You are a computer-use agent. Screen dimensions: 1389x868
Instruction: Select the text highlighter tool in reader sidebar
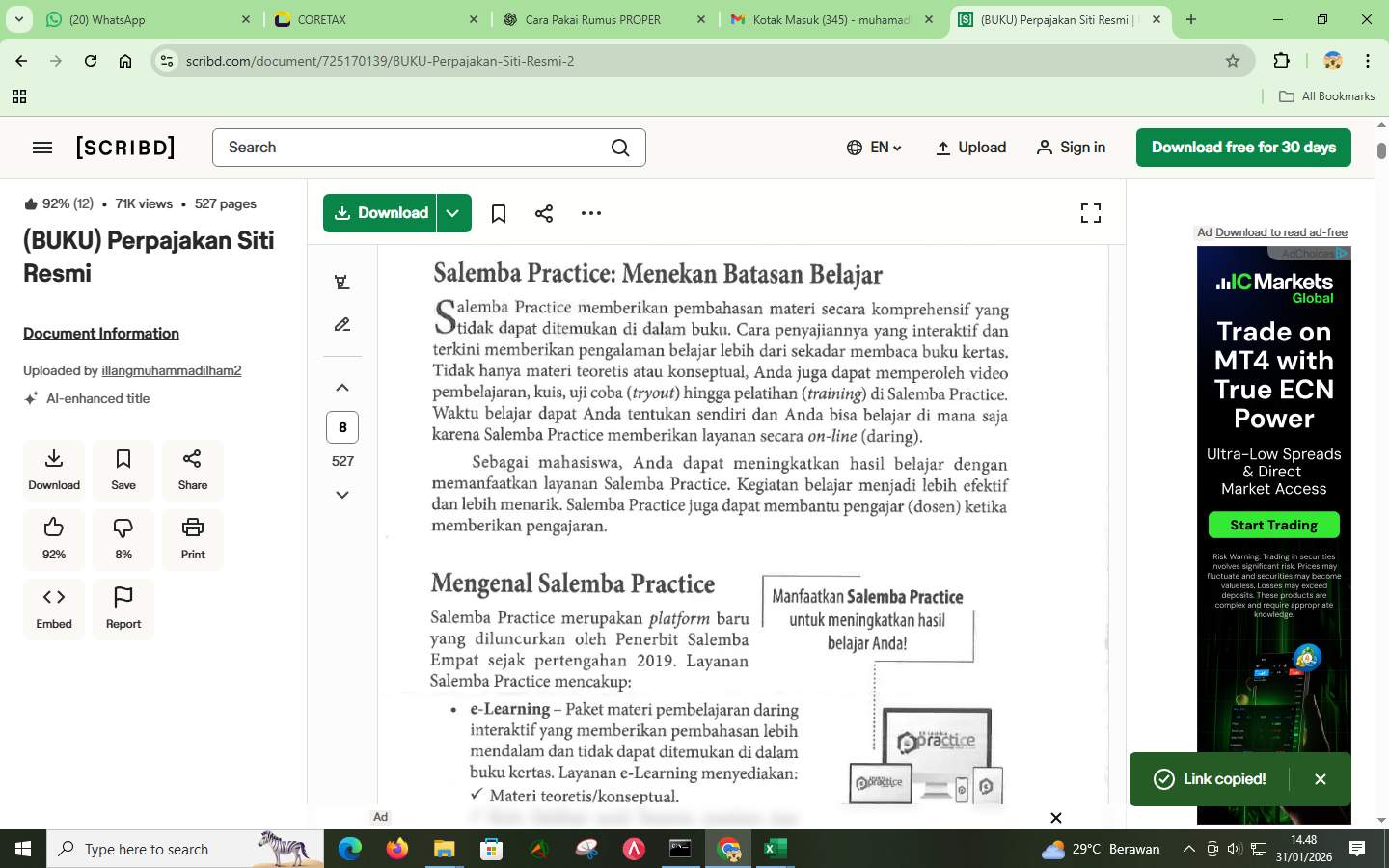click(x=341, y=282)
